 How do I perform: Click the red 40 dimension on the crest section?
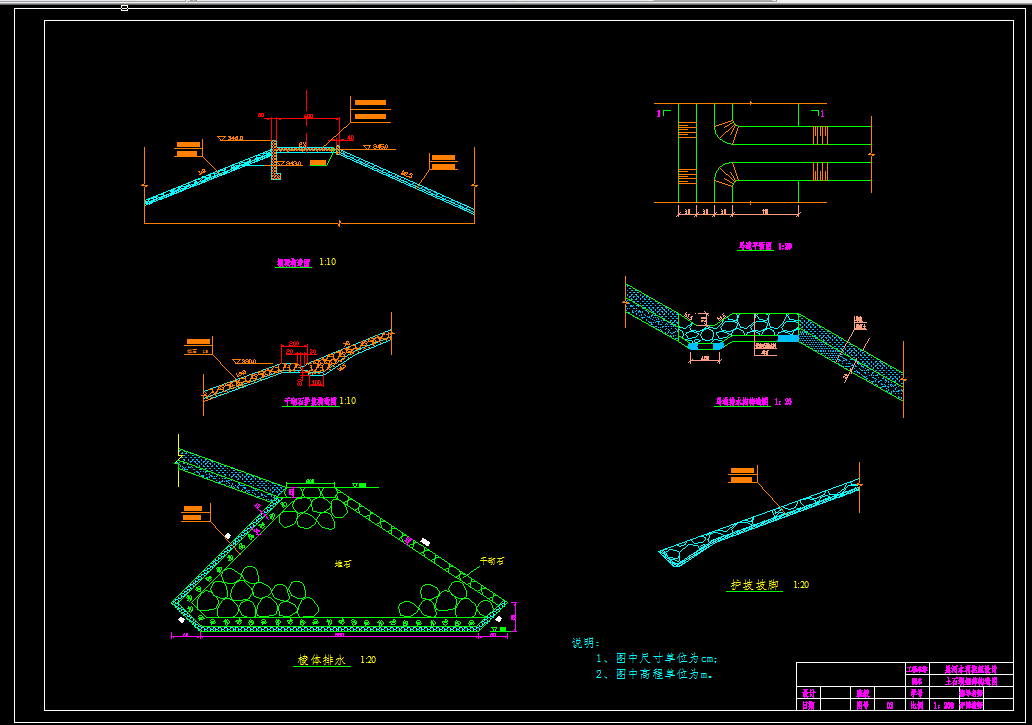pyautogui.click(x=350, y=138)
